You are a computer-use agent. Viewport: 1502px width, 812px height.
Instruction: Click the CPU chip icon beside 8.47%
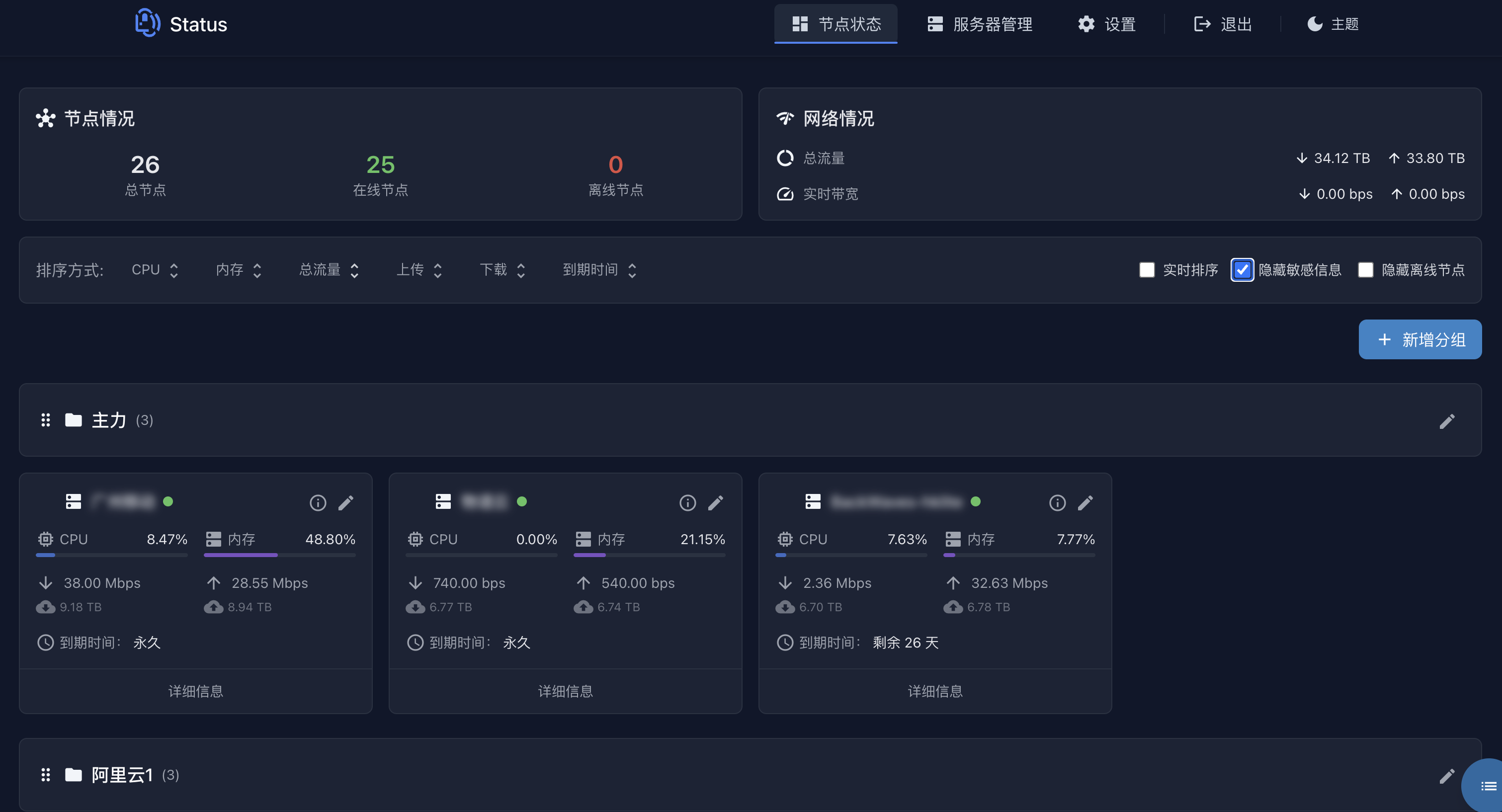click(x=46, y=539)
